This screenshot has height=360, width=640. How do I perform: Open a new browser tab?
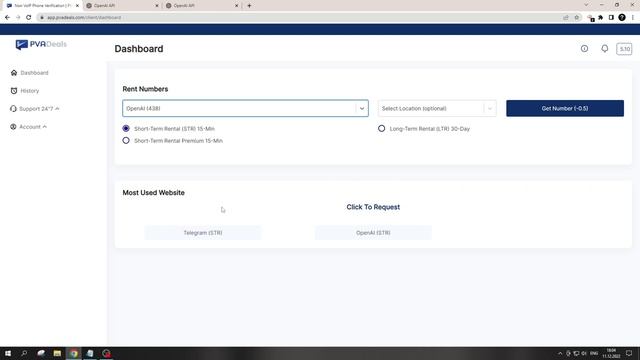click(x=249, y=6)
